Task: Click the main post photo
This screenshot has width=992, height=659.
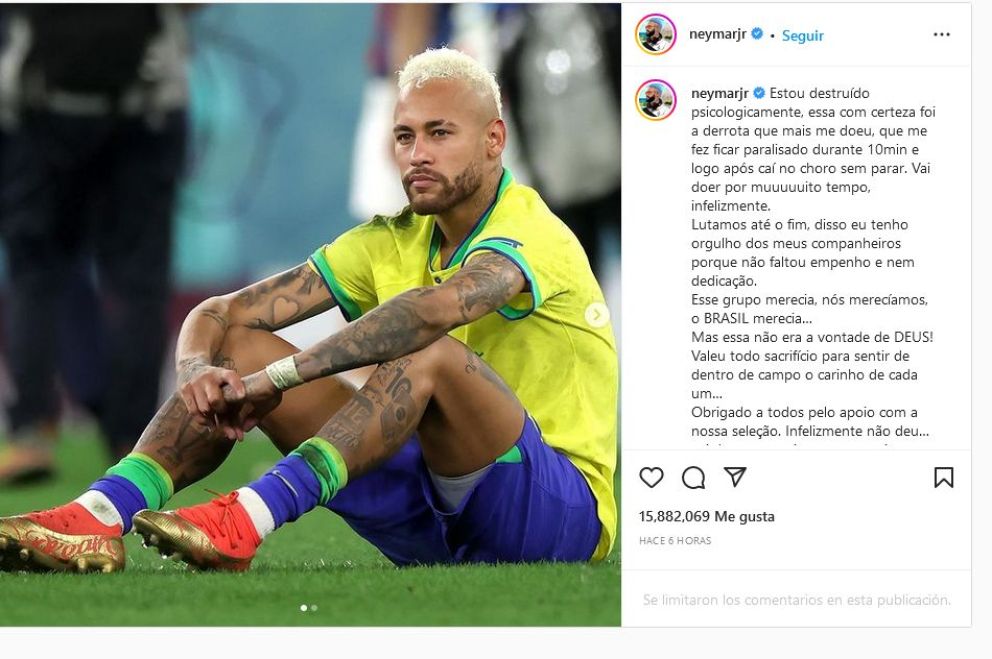Action: coord(310,314)
